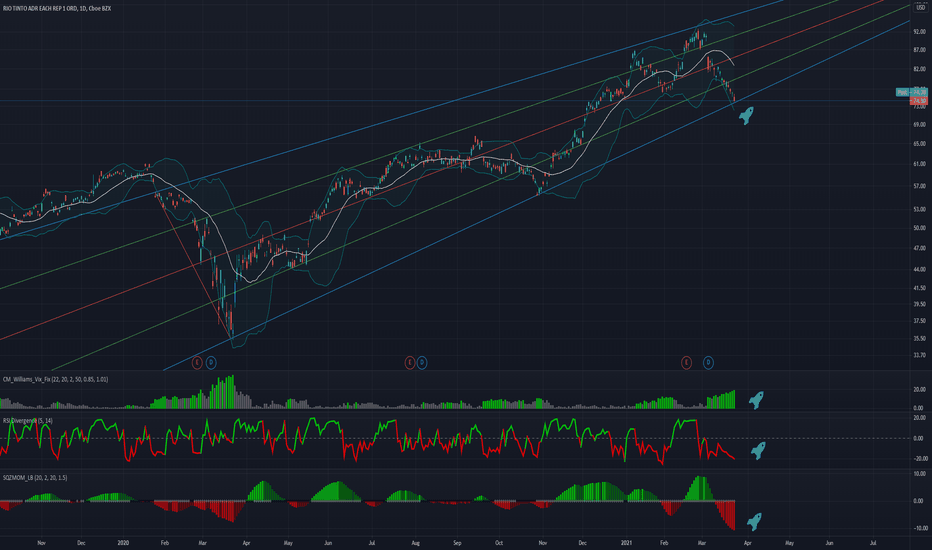Click the rocket sticker in the RSI Divergence pane
The height and width of the screenshot is (550, 932).
[758, 451]
